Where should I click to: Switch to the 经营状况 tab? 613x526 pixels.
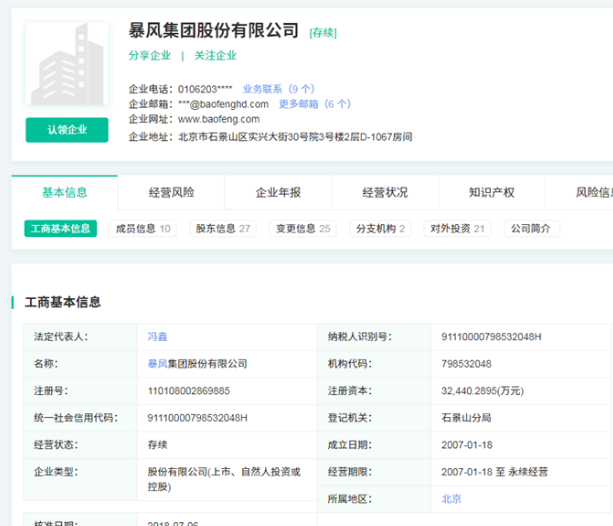click(x=385, y=192)
